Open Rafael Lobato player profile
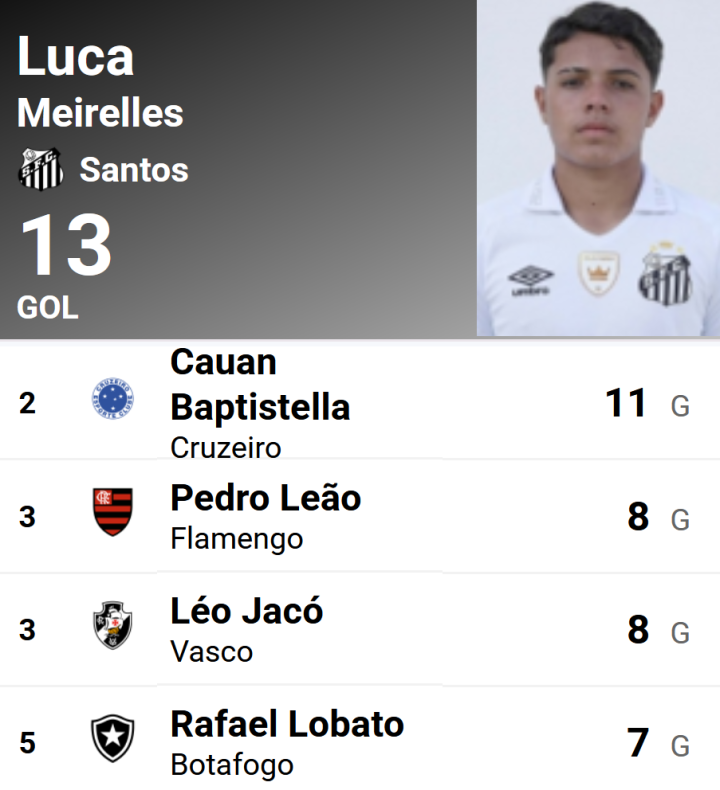 click(287, 723)
